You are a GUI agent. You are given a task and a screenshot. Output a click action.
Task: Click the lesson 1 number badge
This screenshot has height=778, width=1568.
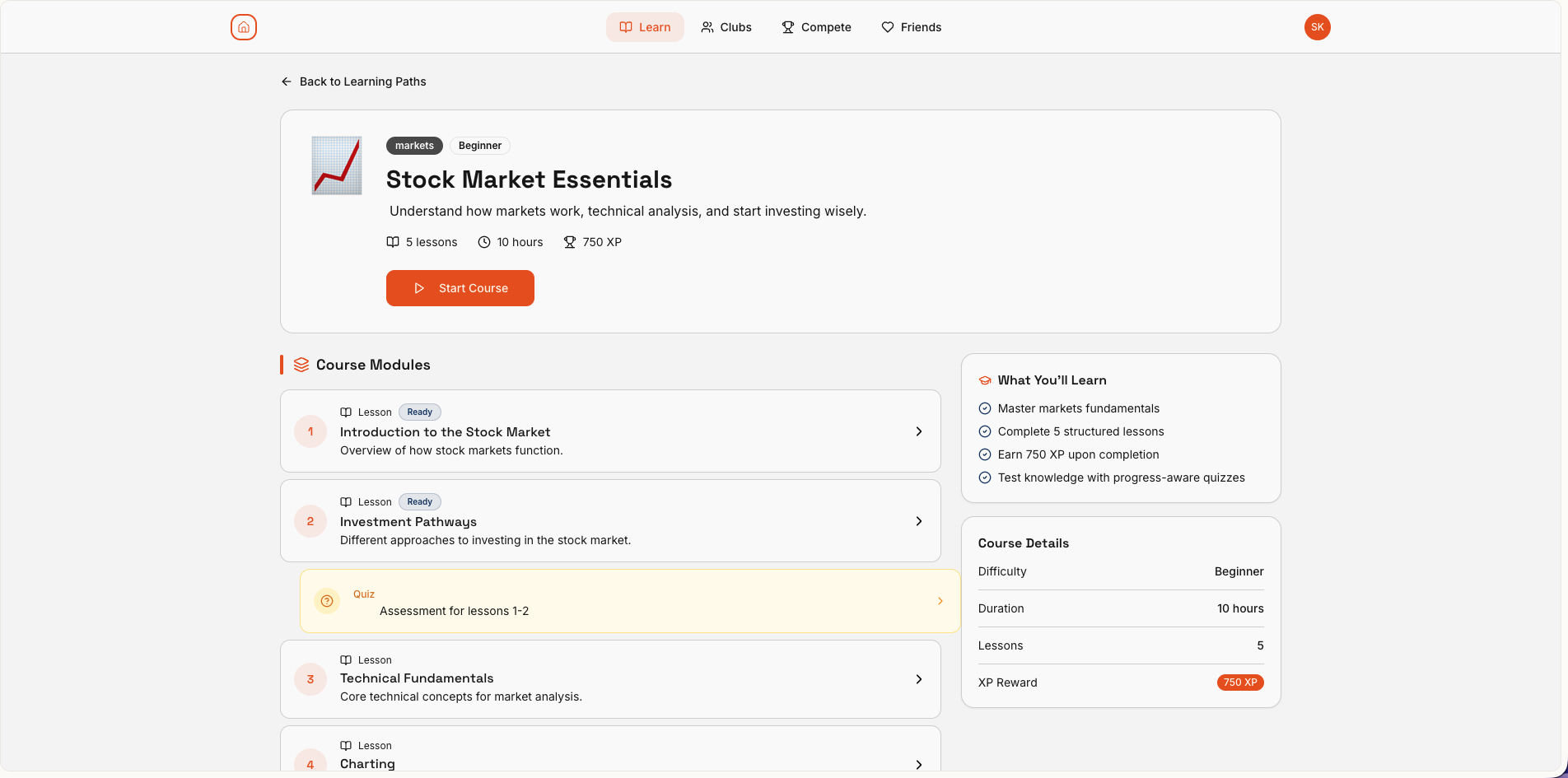(x=310, y=431)
